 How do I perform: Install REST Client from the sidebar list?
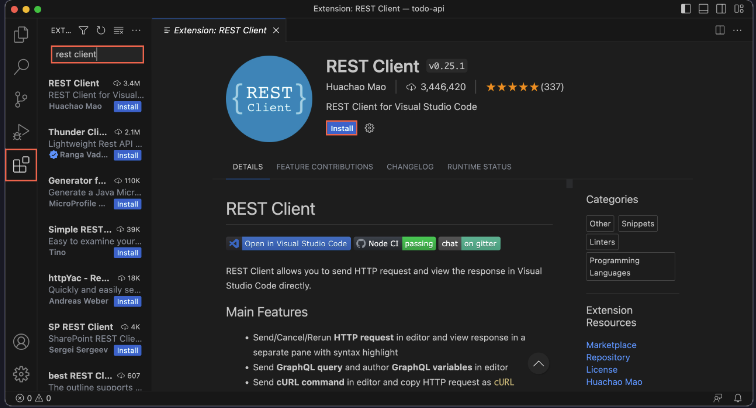point(128,107)
